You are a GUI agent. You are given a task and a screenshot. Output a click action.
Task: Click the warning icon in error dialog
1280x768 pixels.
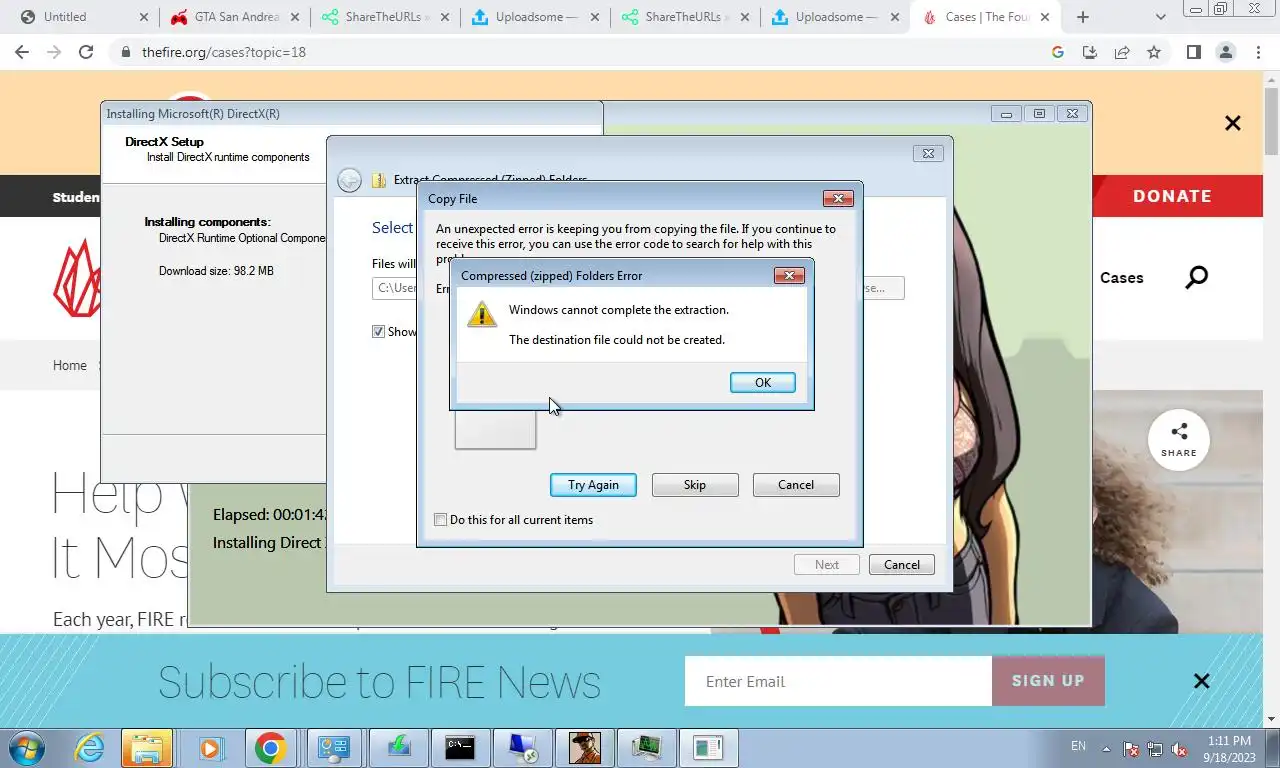coord(482,314)
